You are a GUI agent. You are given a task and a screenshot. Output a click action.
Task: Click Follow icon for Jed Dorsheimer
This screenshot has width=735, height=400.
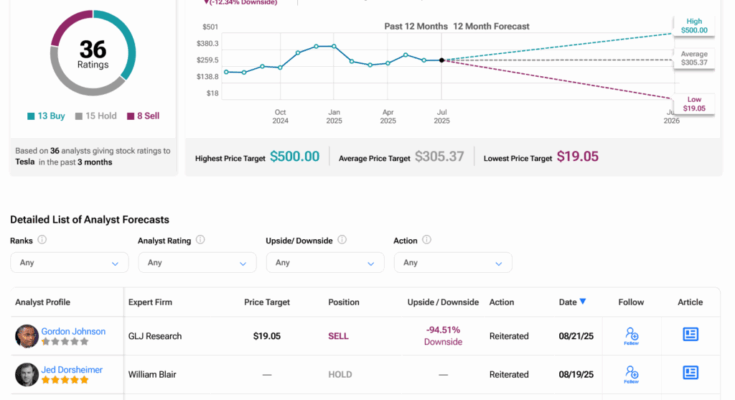[631, 374]
